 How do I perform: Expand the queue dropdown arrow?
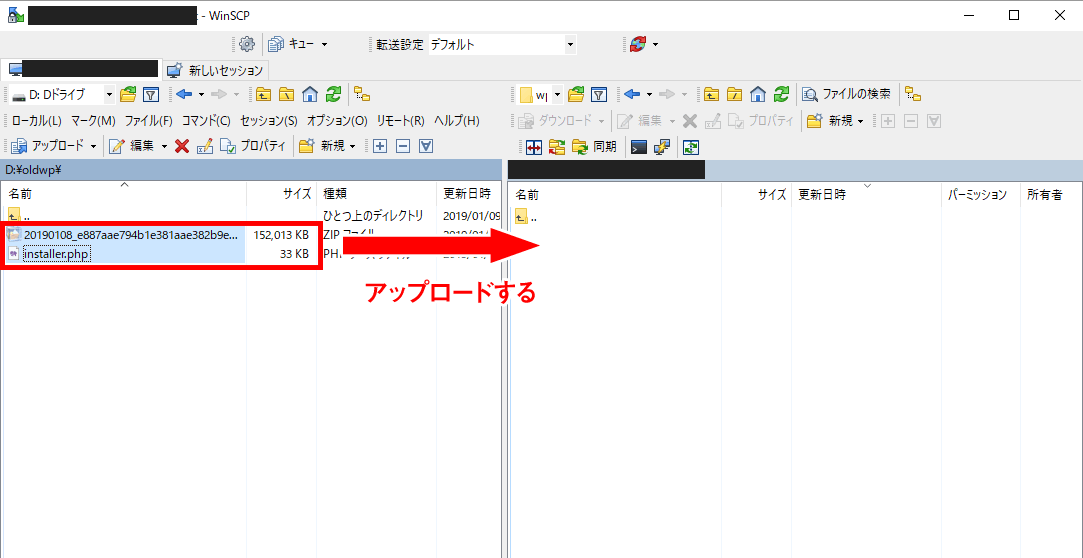[x=324, y=44]
